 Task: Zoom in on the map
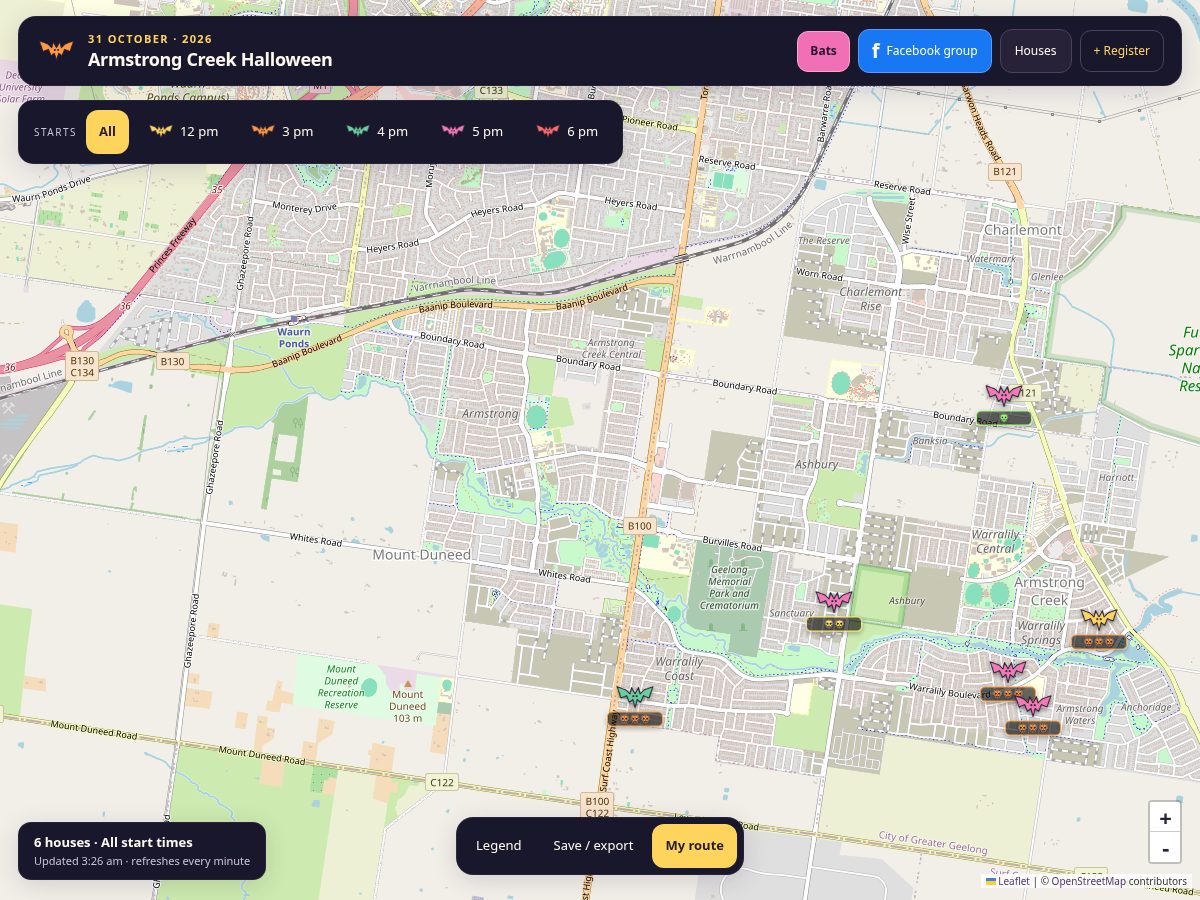1165,818
